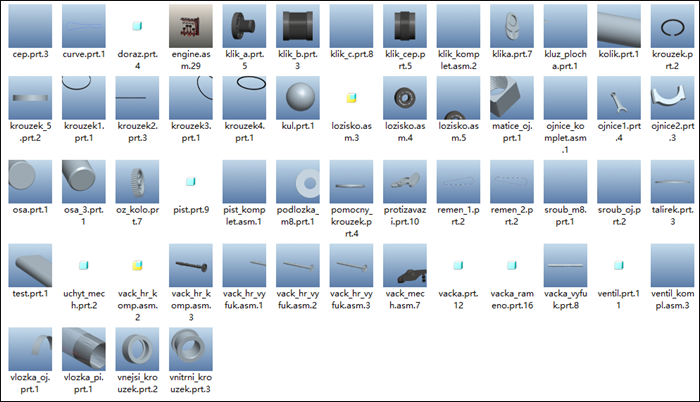Open the kul.prt.1 sphere part
This screenshot has width=700, height=402.
click(x=298, y=98)
